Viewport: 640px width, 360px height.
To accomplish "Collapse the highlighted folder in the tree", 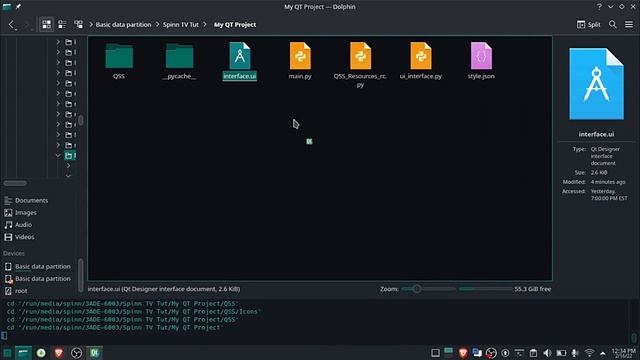I will tap(58, 156).
